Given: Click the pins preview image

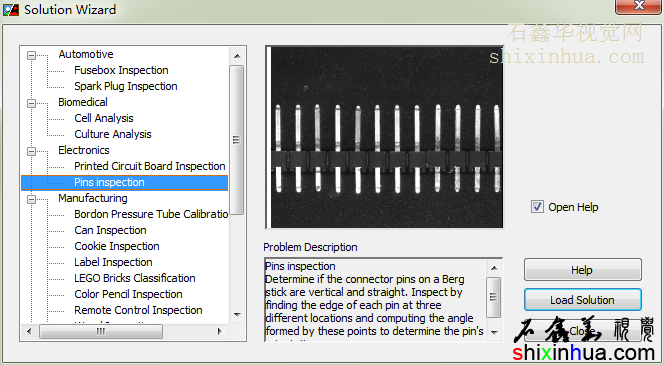Looking at the screenshot, I should [x=385, y=137].
